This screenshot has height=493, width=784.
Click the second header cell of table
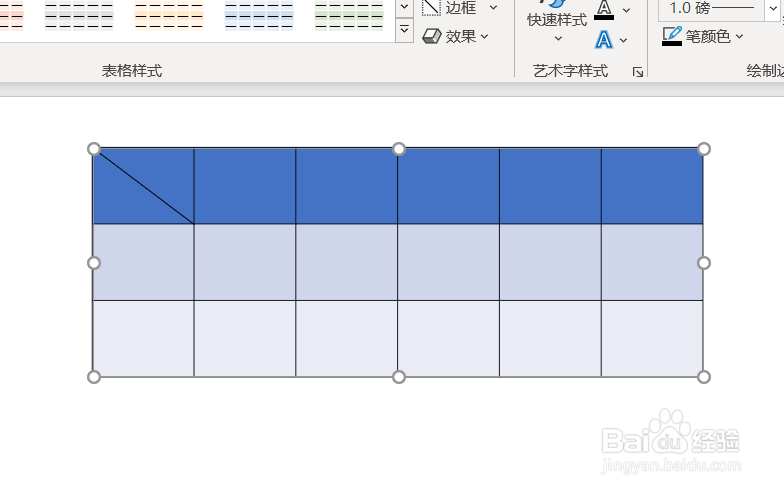[x=245, y=186]
